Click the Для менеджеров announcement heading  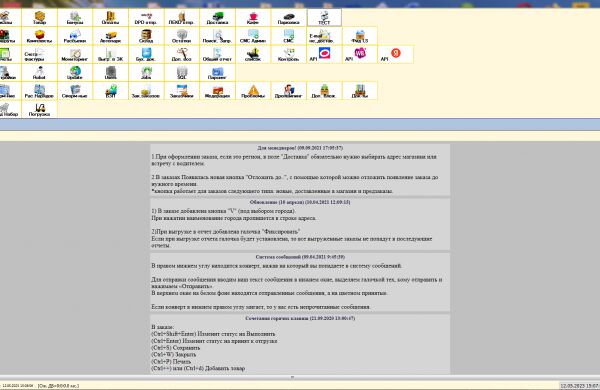pos(300,148)
